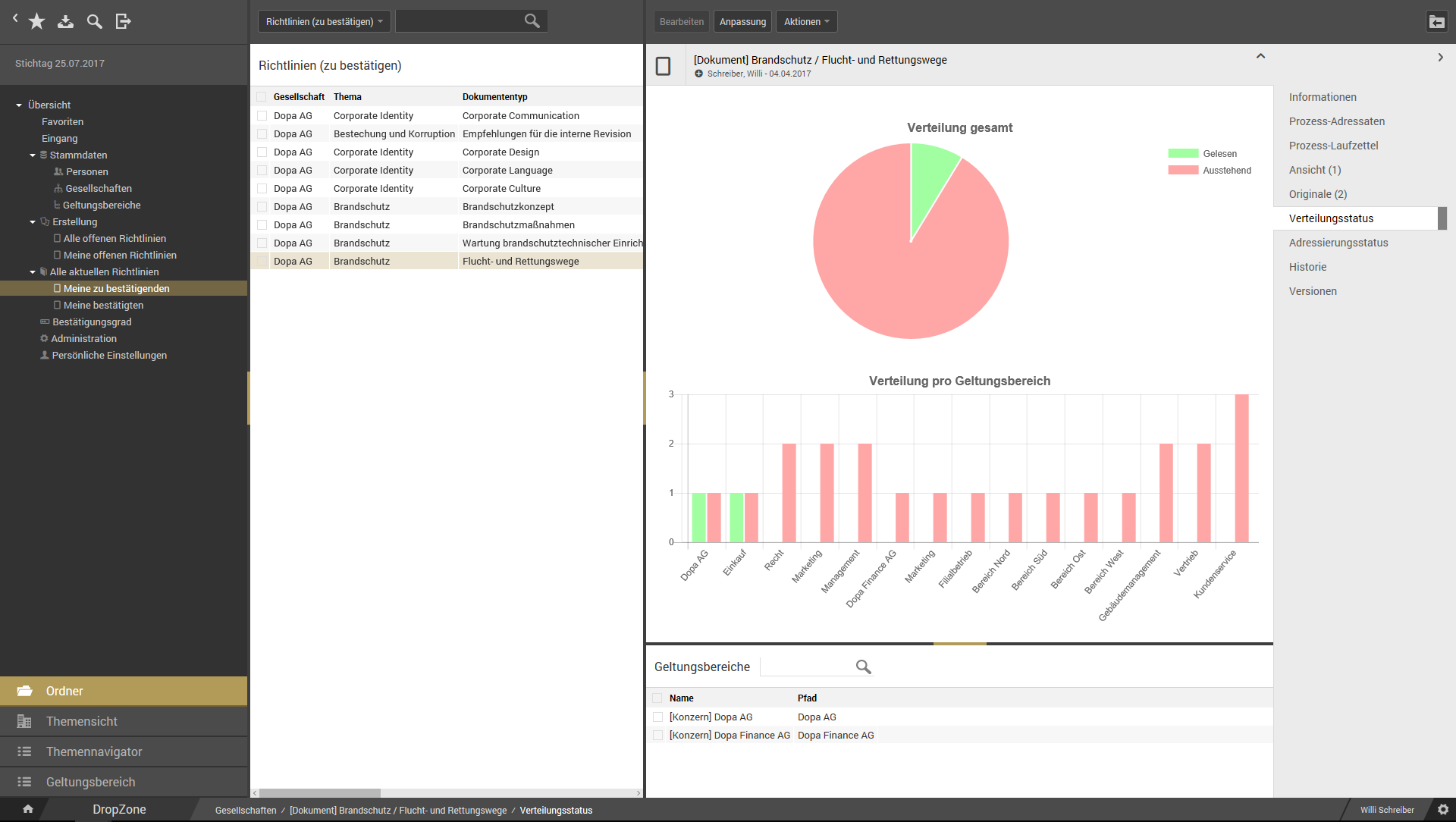Click the plus circle icon beside Schreiber, Willi
The image size is (1456, 822).
point(699,74)
